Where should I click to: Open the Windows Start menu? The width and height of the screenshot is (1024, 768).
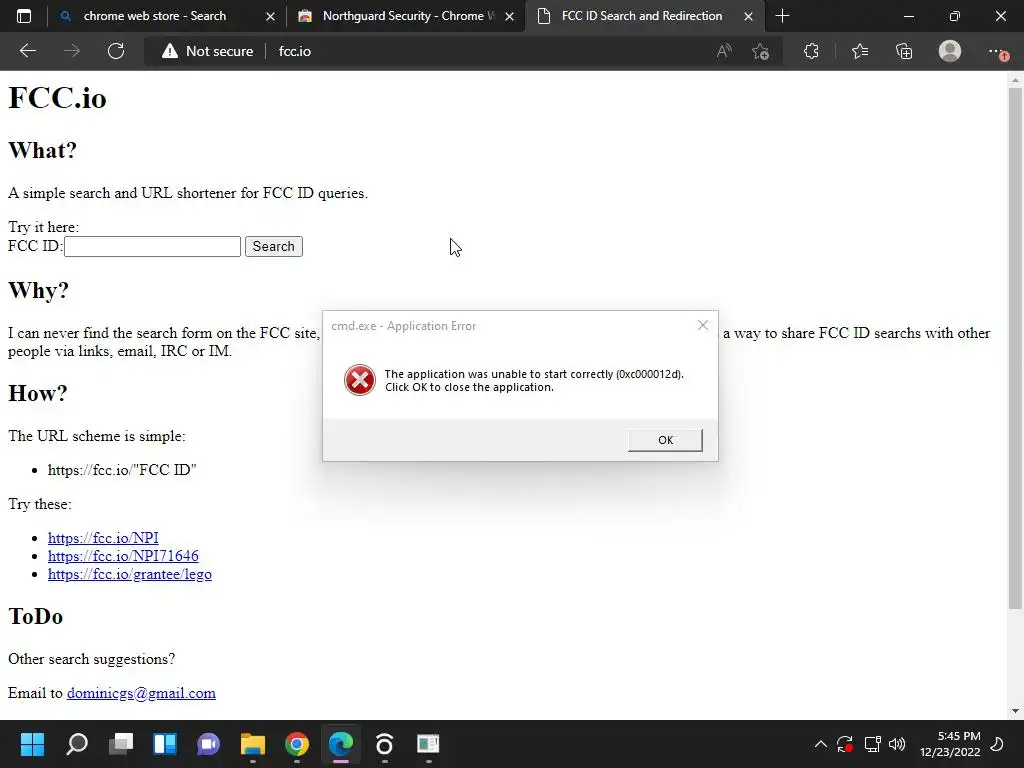(x=32, y=744)
